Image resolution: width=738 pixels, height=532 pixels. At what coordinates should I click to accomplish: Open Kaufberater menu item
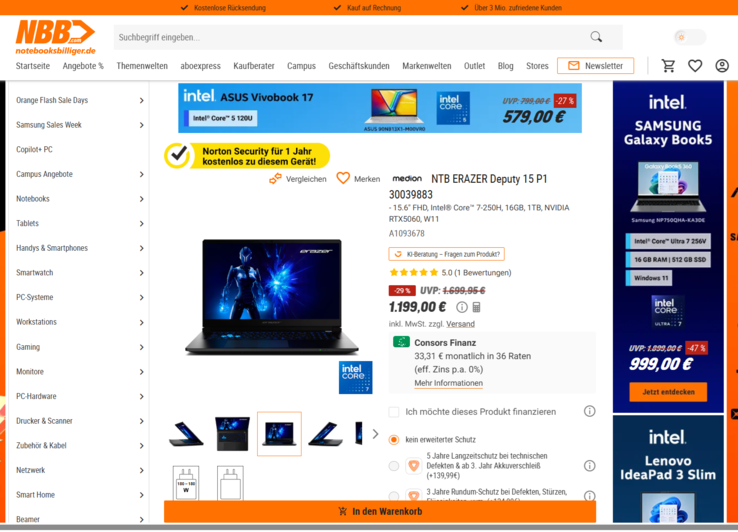254,66
